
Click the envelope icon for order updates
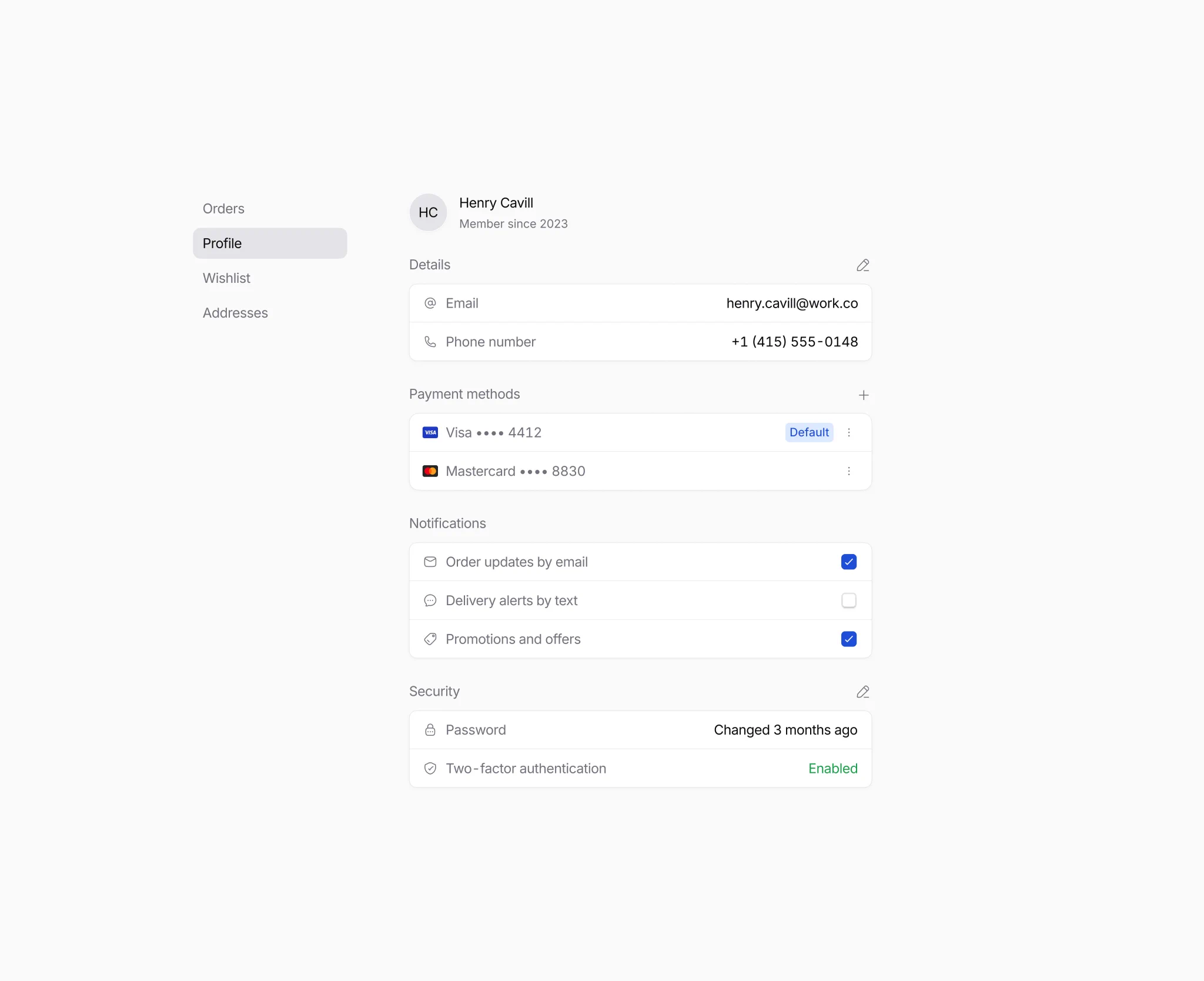pos(430,562)
